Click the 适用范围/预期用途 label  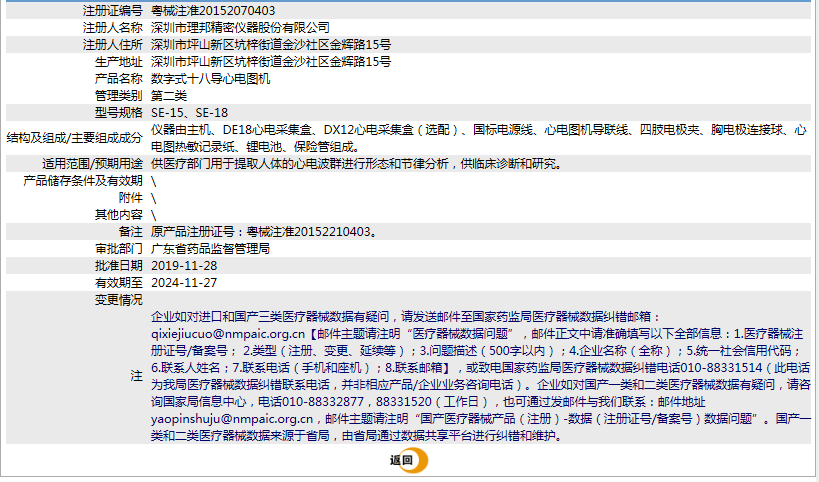[x=92, y=164]
